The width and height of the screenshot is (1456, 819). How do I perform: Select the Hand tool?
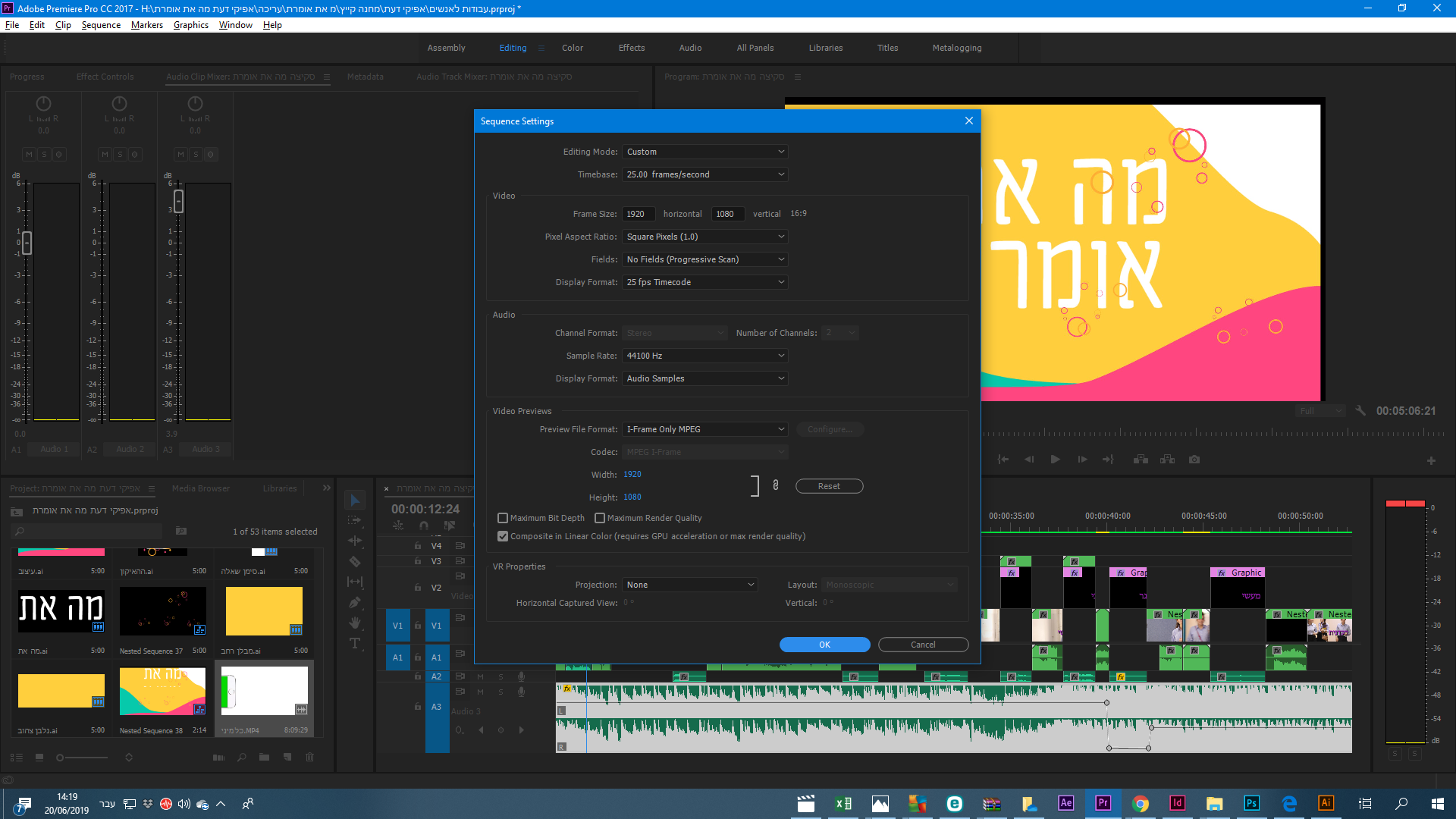click(354, 623)
